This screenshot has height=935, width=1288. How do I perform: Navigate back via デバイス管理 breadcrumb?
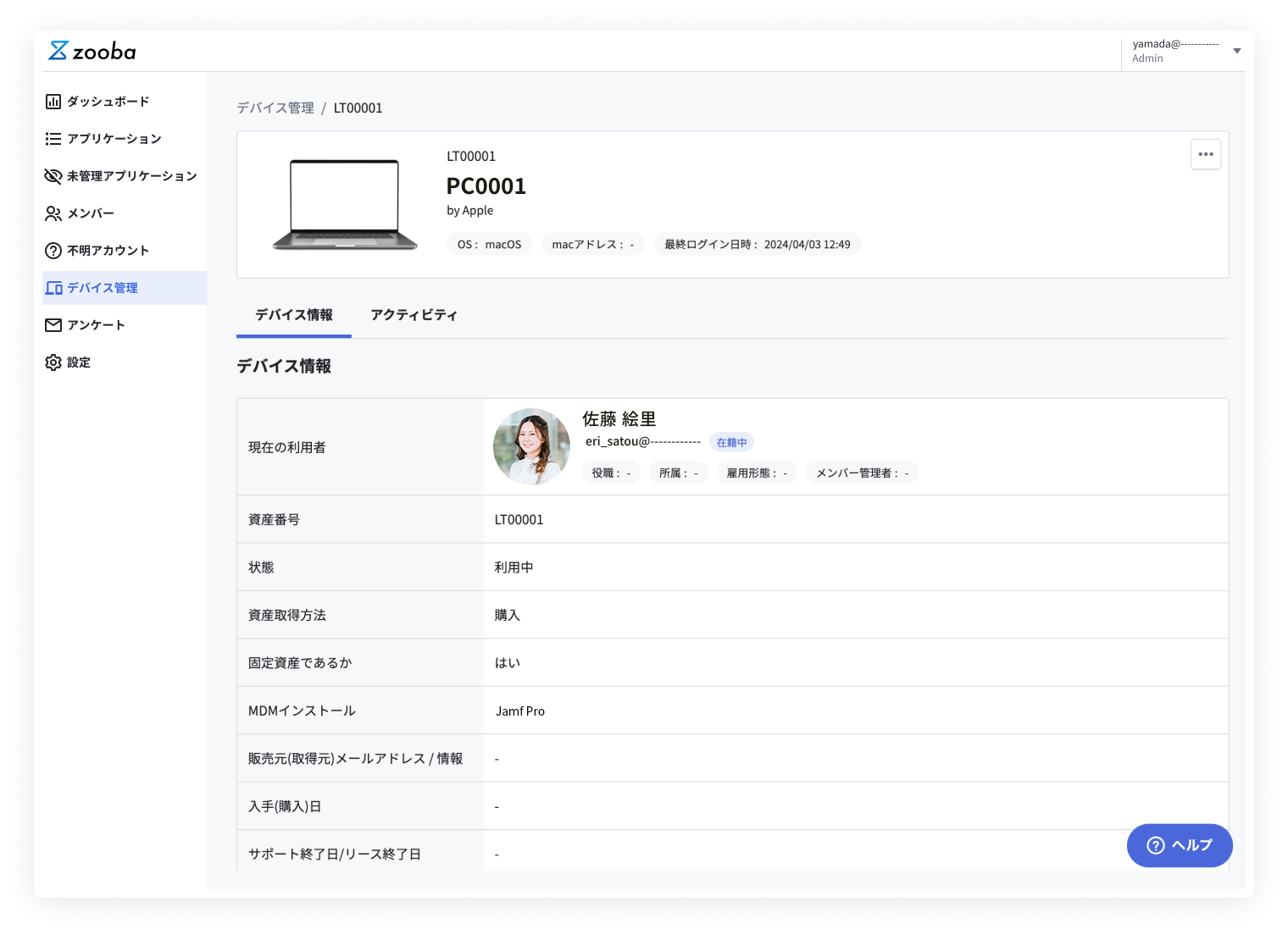coord(275,108)
